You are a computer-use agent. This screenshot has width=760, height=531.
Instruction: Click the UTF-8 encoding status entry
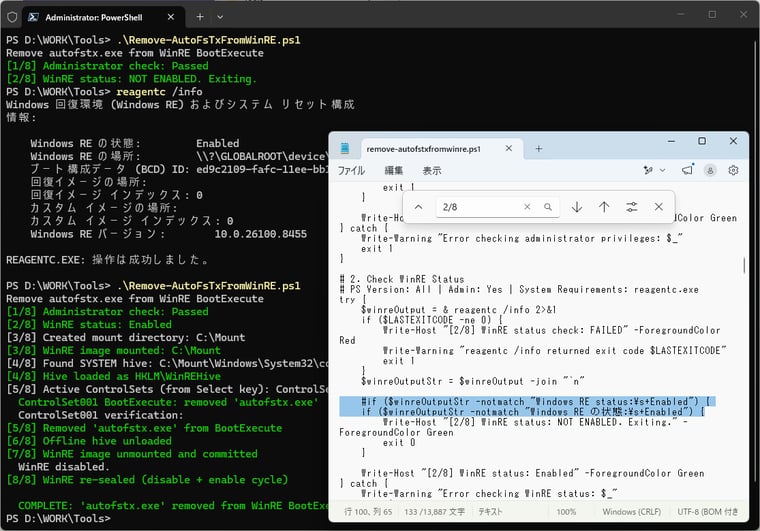pyautogui.click(x=708, y=512)
